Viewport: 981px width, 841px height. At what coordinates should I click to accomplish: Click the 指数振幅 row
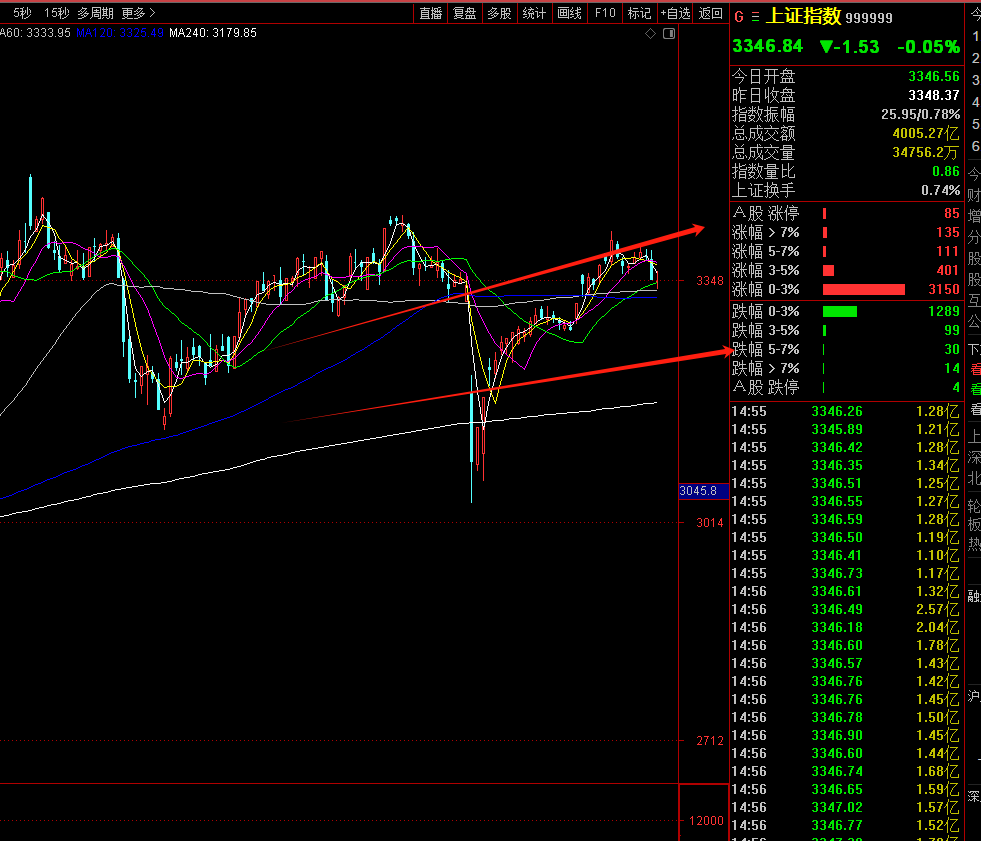click(x=846, y=115)
